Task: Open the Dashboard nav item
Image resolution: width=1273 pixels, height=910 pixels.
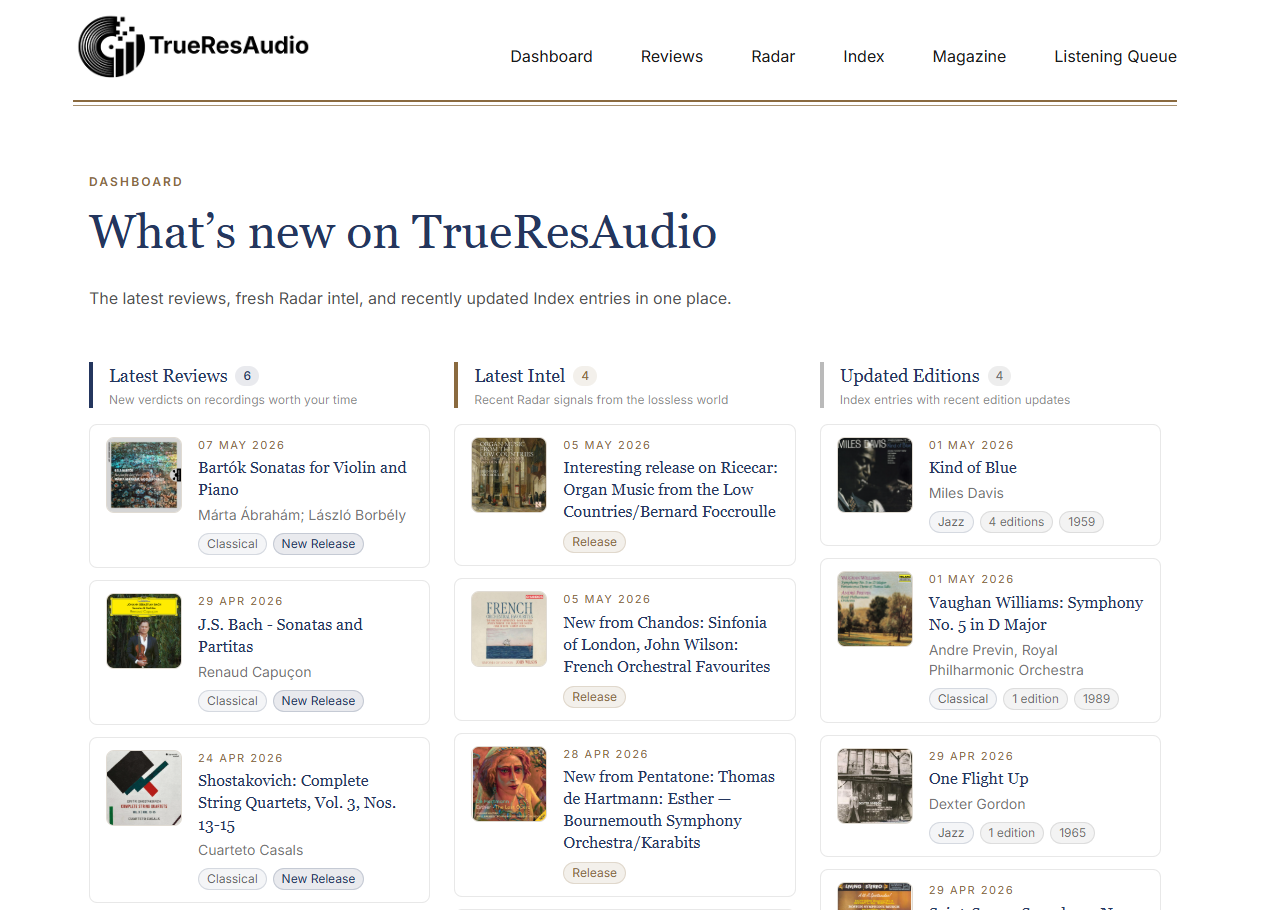Action: pos(551,57)
